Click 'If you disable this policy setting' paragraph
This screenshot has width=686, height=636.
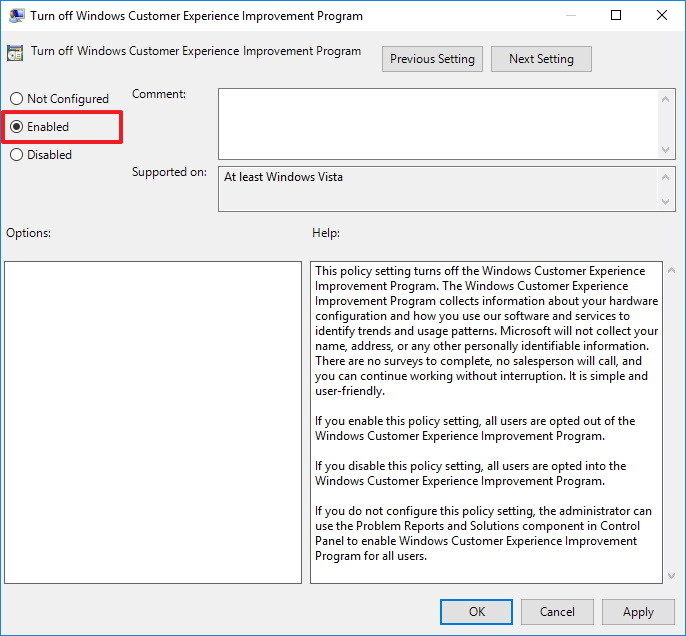click(x=471, y=473)
